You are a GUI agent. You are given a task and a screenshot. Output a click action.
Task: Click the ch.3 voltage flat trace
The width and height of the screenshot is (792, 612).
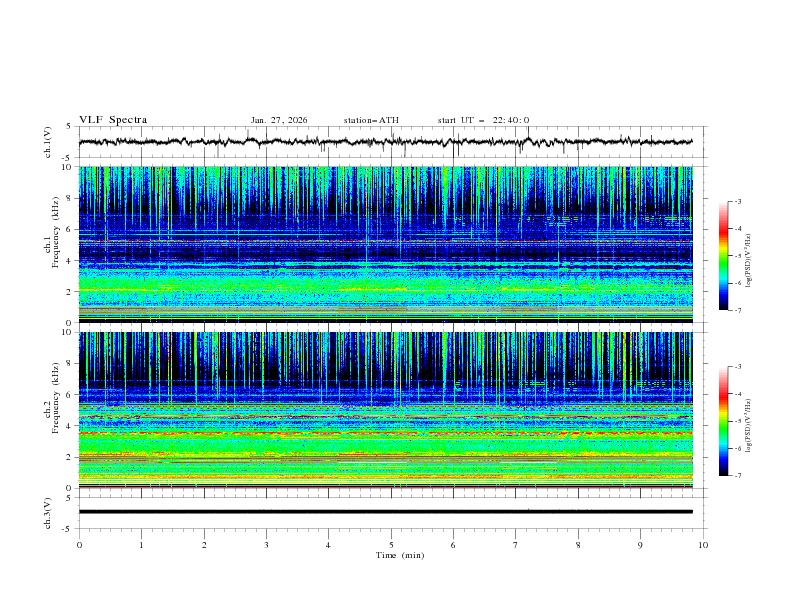click(385, 512)
